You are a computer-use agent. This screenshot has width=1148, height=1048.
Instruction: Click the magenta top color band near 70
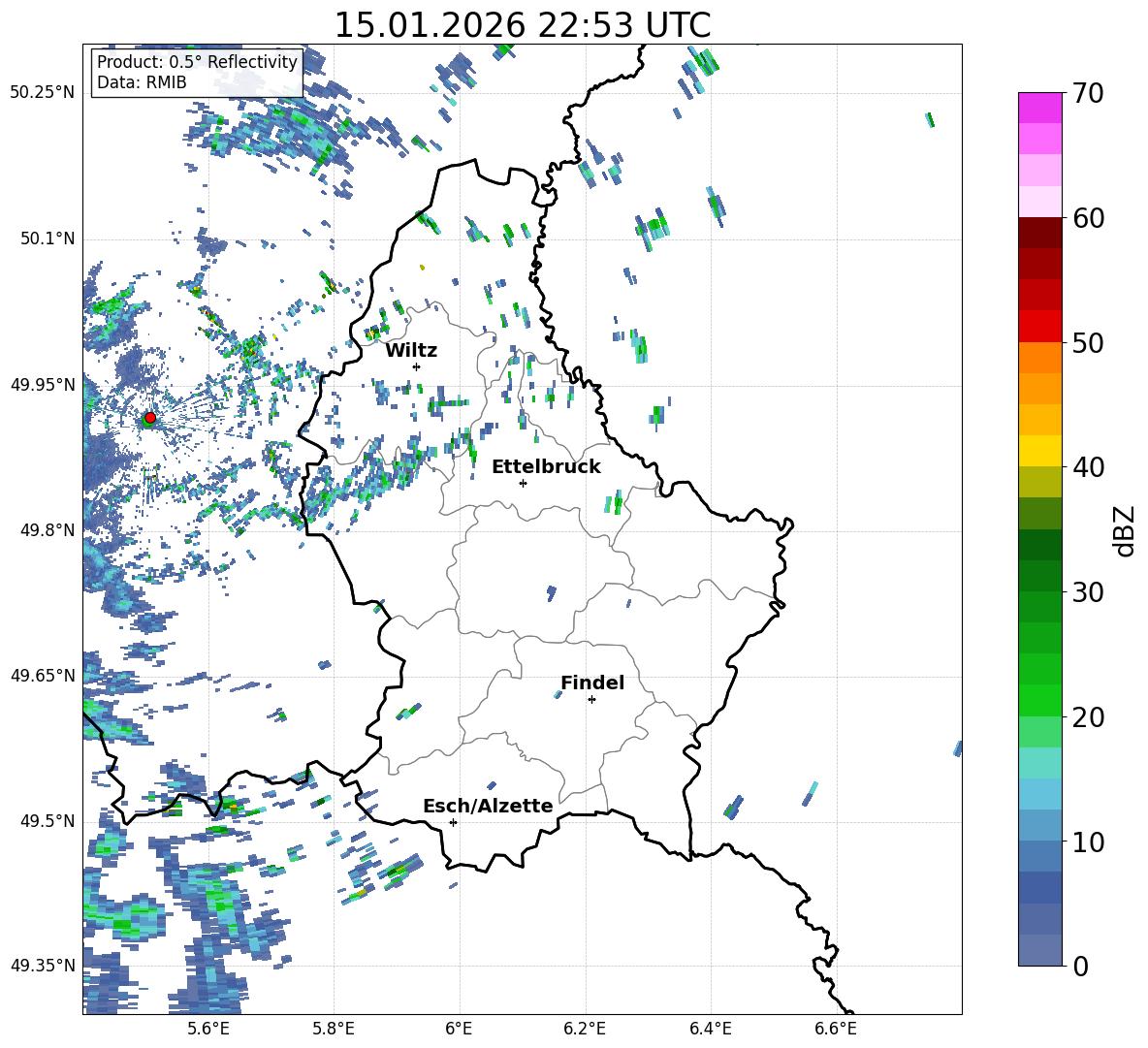(1039, 108)
